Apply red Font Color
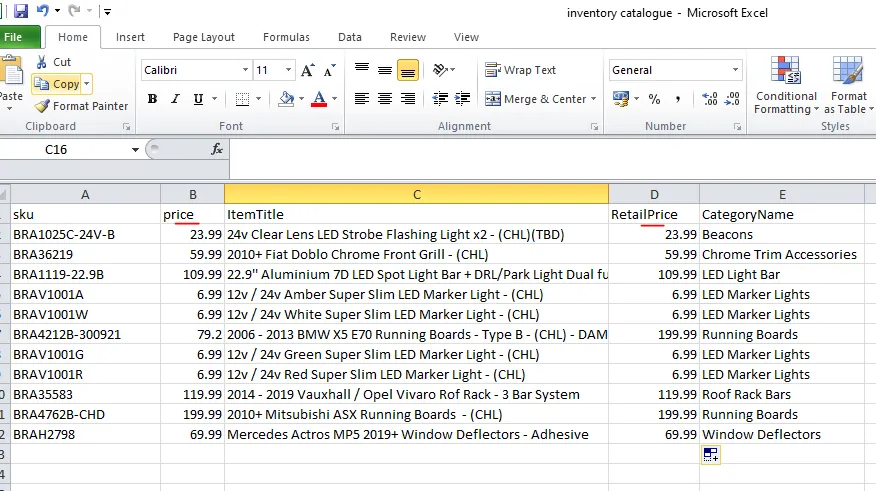 click(x=319, y=99)
